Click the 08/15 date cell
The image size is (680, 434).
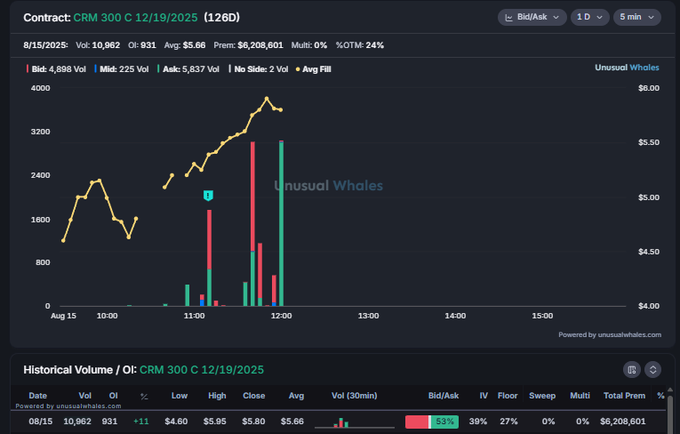[x=40, y=421]
